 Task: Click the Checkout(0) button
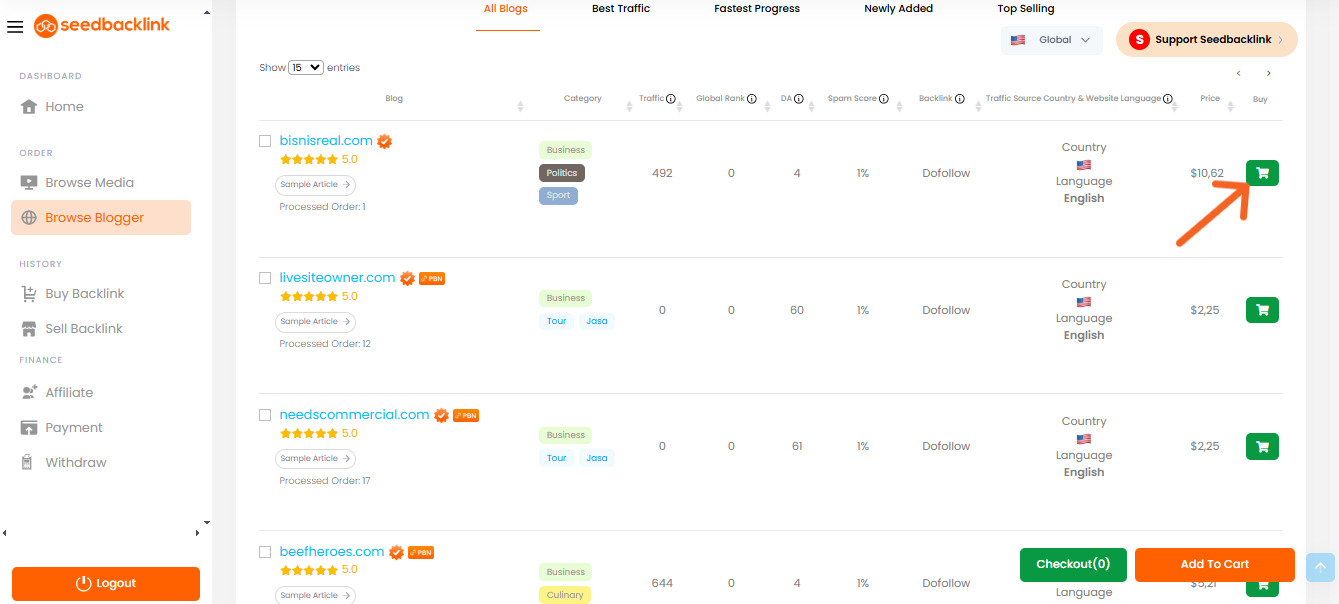[1073, 564]
